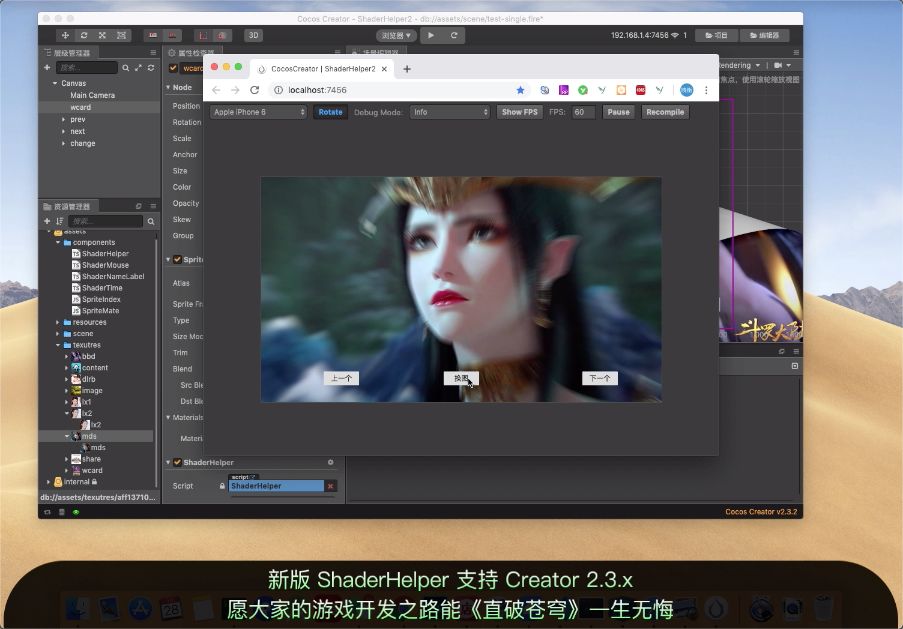Click the assets panel popout icon

139,206
